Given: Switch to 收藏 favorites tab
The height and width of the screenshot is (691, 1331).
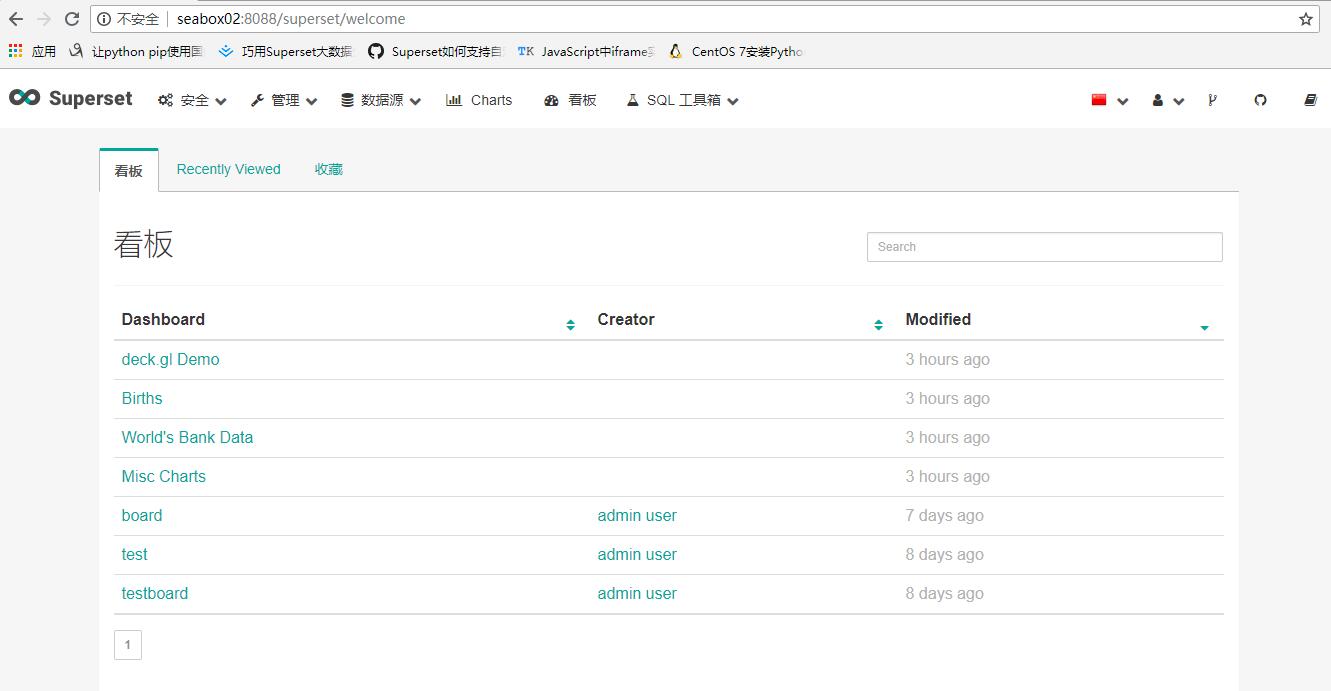Looking at the screenshot, I should point(329,169).
